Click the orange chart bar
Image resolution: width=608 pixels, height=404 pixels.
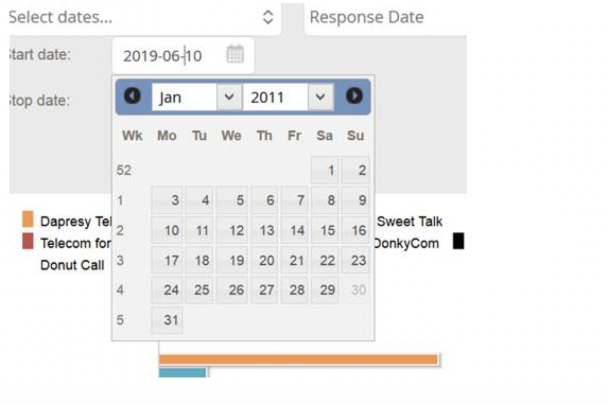coord(299,359)
